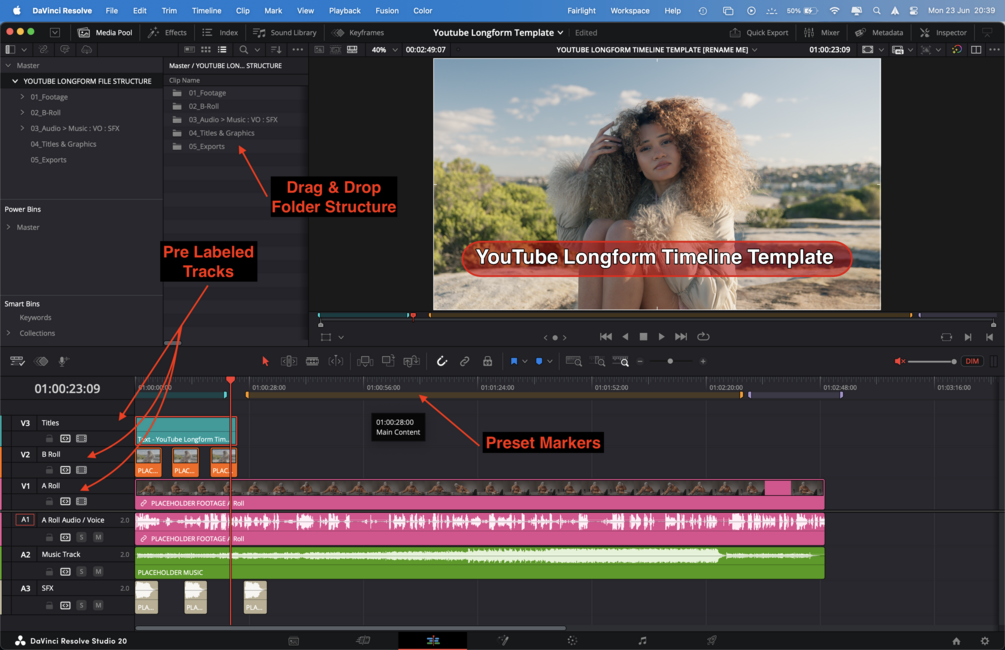1005x650 pixels.
Task: Open macOS Spotlight search icon
Action: tap(876, 10)
